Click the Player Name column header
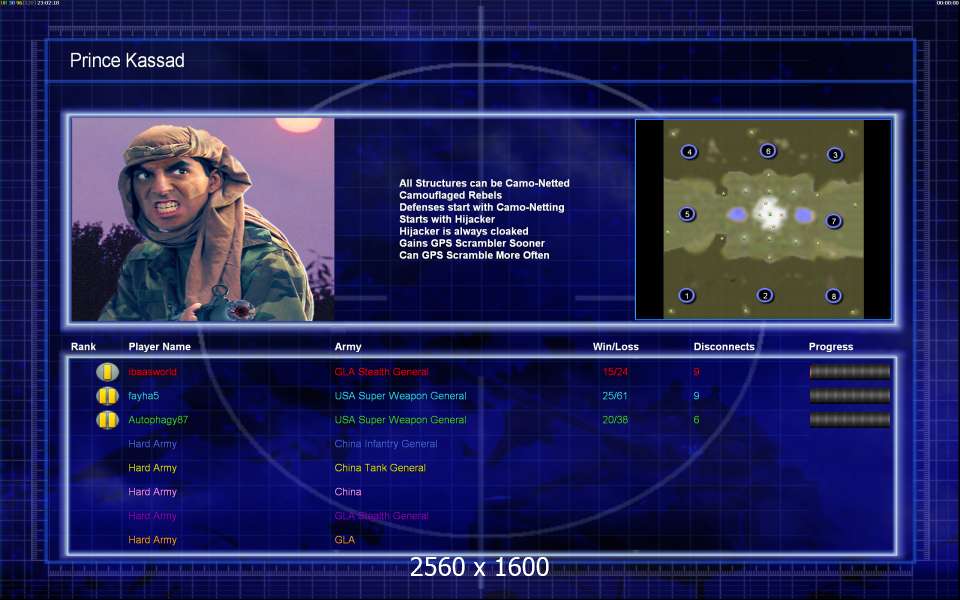 [x=159, y=347]
